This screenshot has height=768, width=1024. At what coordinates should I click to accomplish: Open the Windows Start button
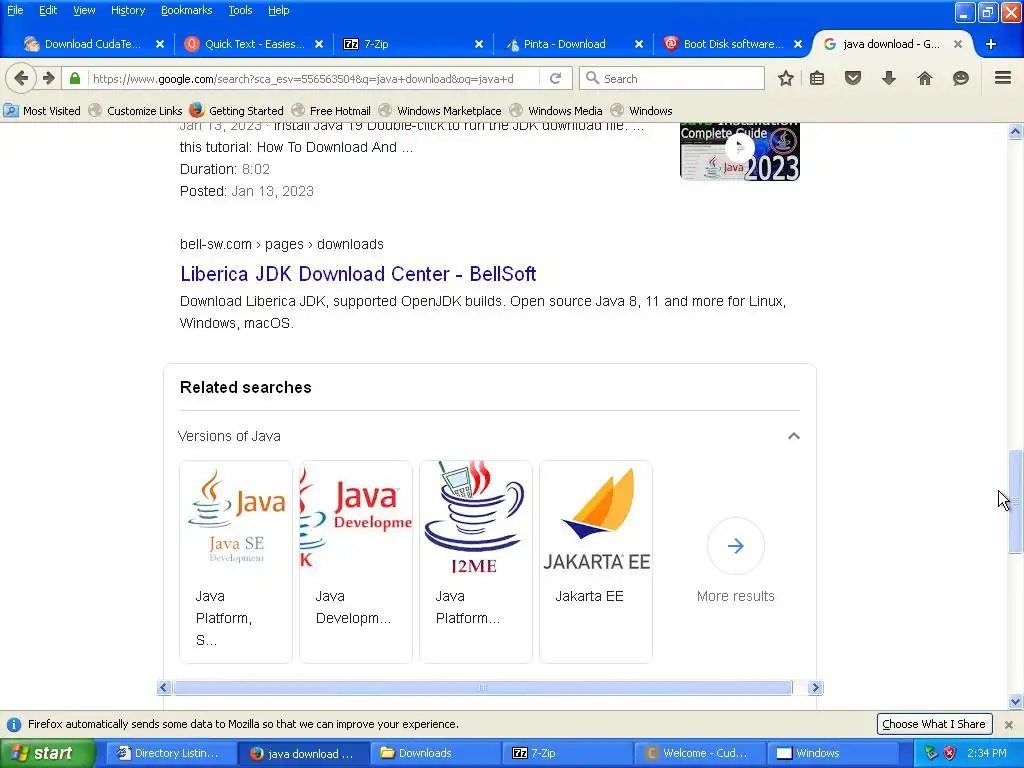coord(47,753)
